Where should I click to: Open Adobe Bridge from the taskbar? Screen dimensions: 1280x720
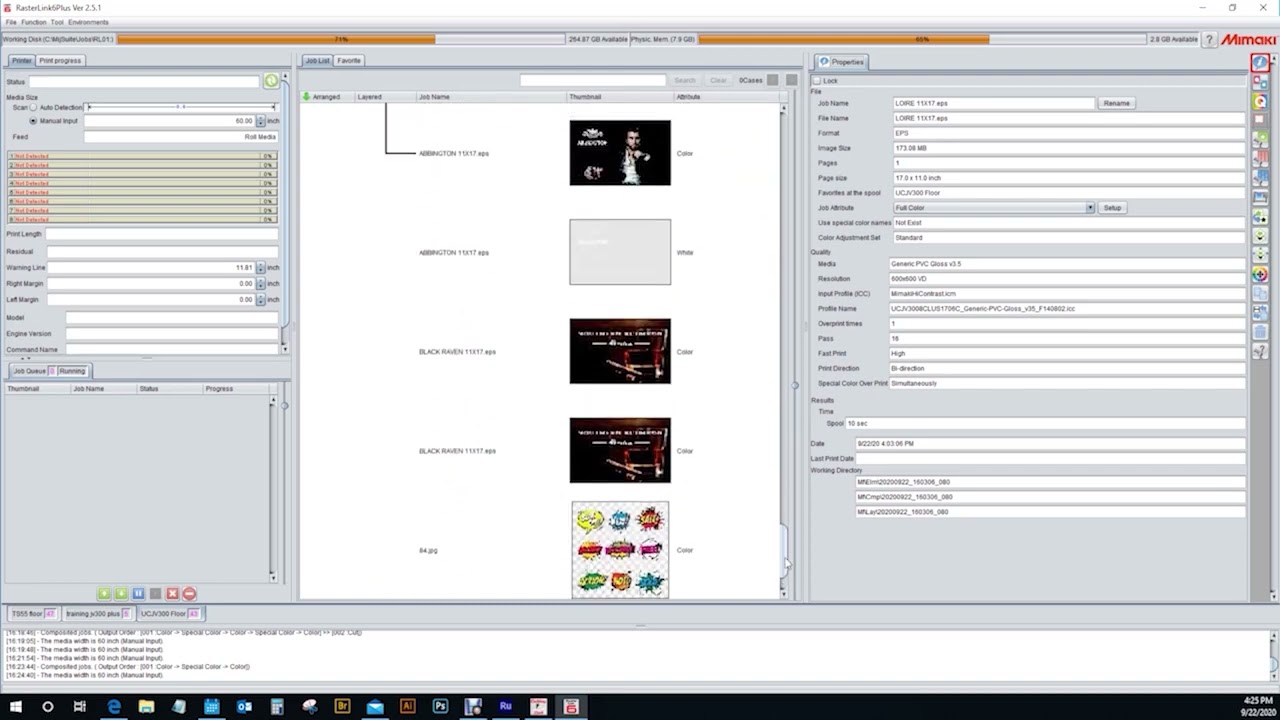pyautogui.click(x=342, y=706)
